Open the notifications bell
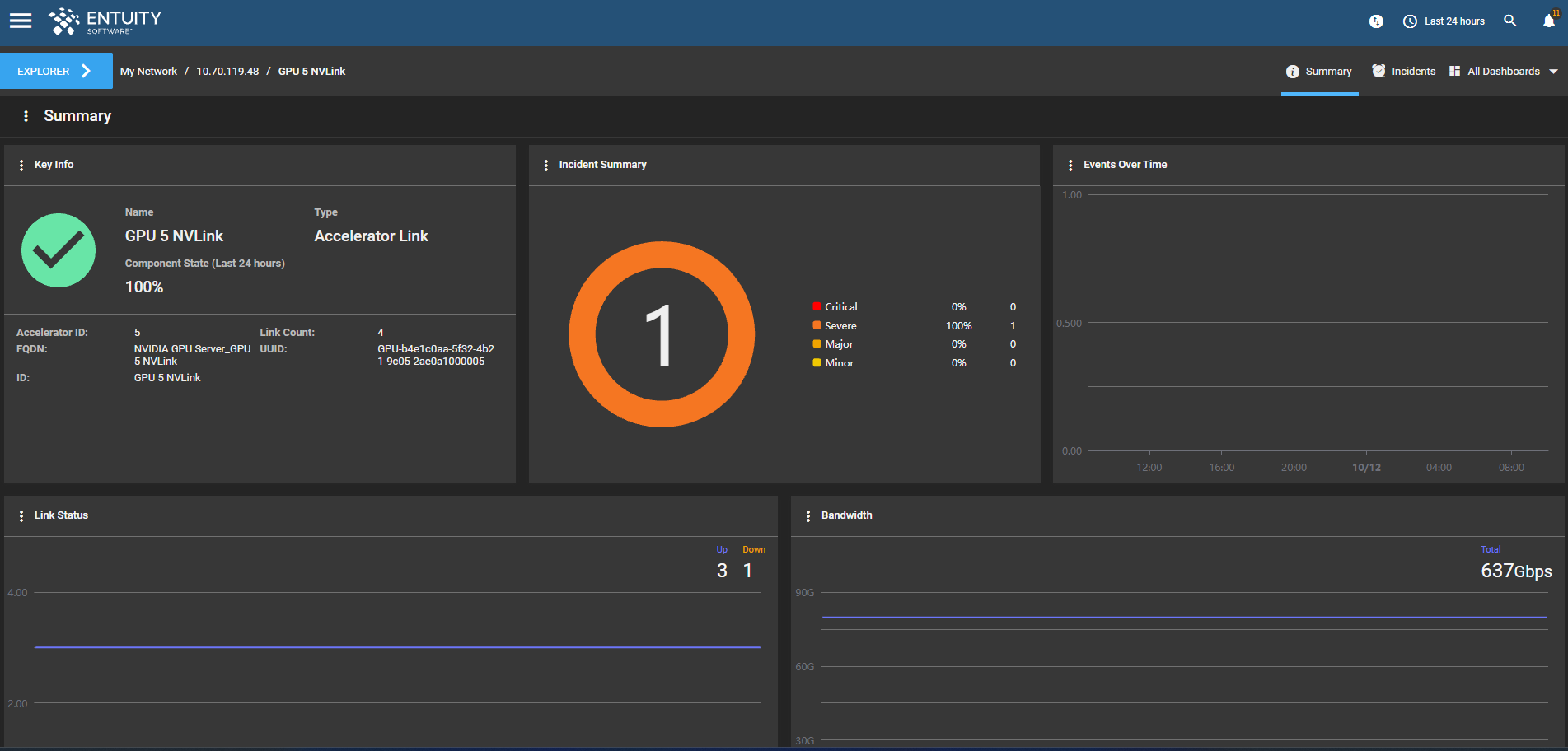The image size is (1568, 751). coord(1549,21)
